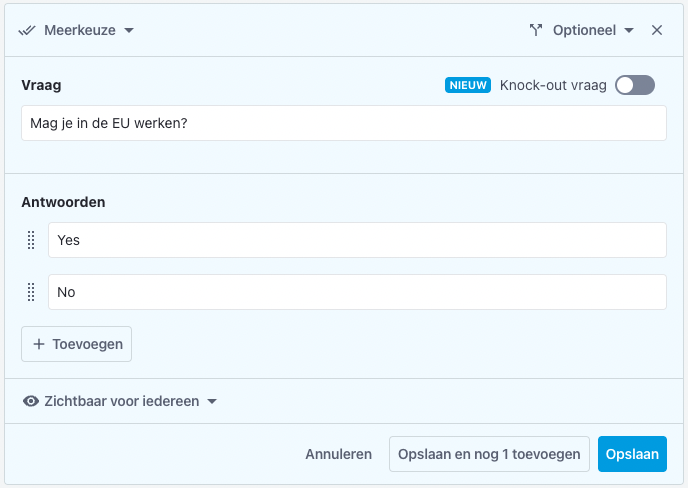Grab the drag handle for the Yes answer
The width and height of the screenshot is (688, 488).
tap(31, 240)
